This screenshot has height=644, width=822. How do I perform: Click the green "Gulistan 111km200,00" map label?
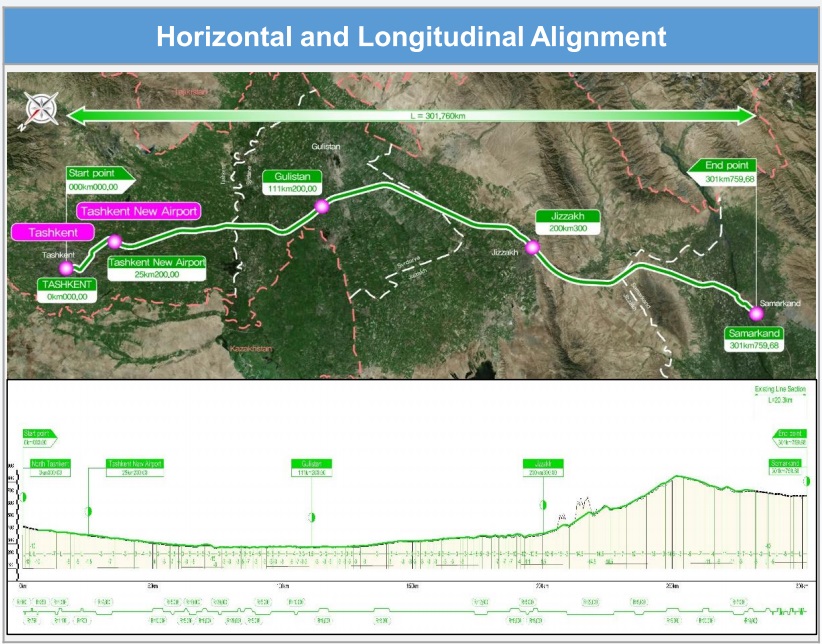coord(292,183)
